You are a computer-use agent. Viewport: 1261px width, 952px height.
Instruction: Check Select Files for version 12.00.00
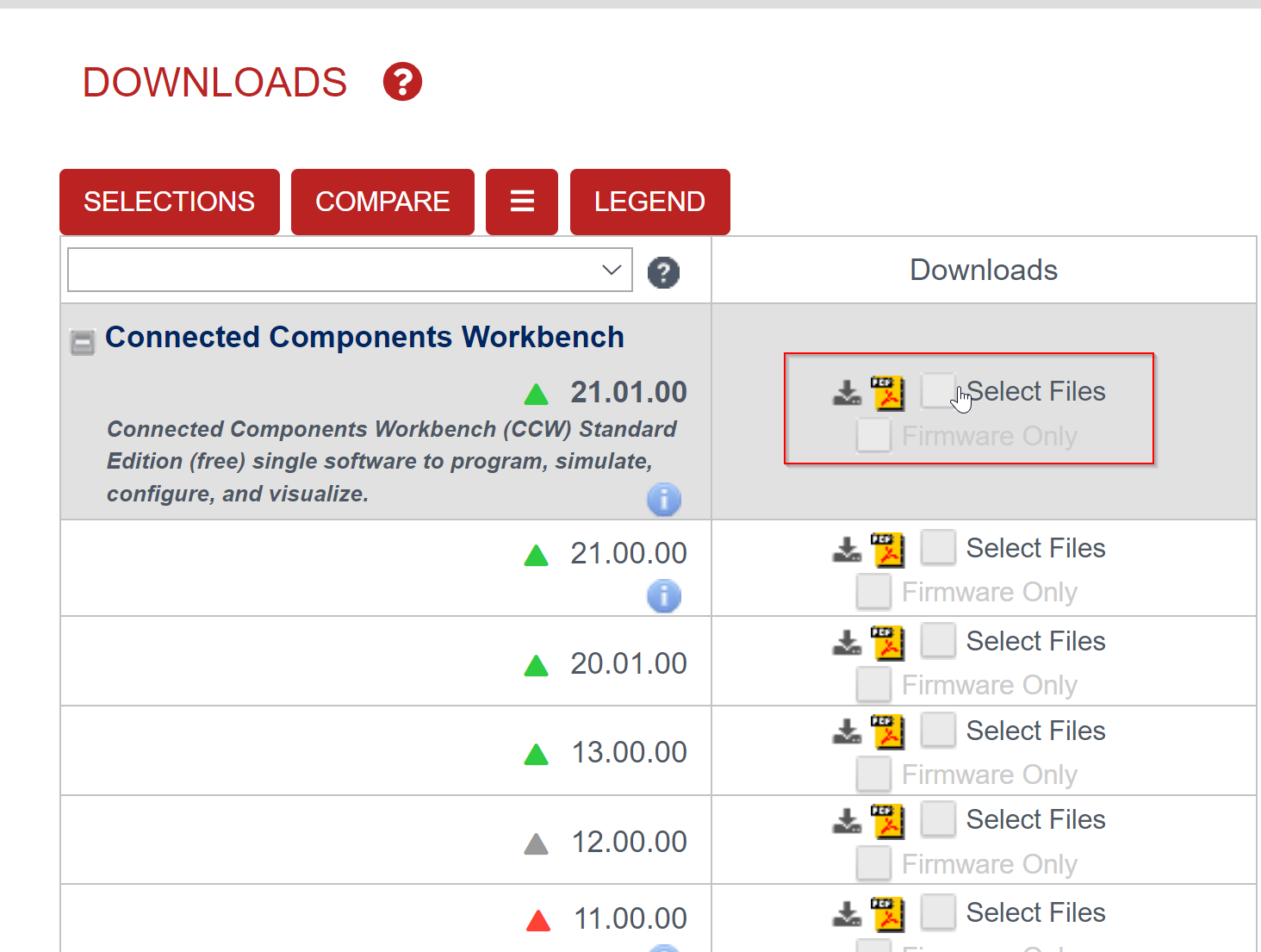(x=938, y=818)
